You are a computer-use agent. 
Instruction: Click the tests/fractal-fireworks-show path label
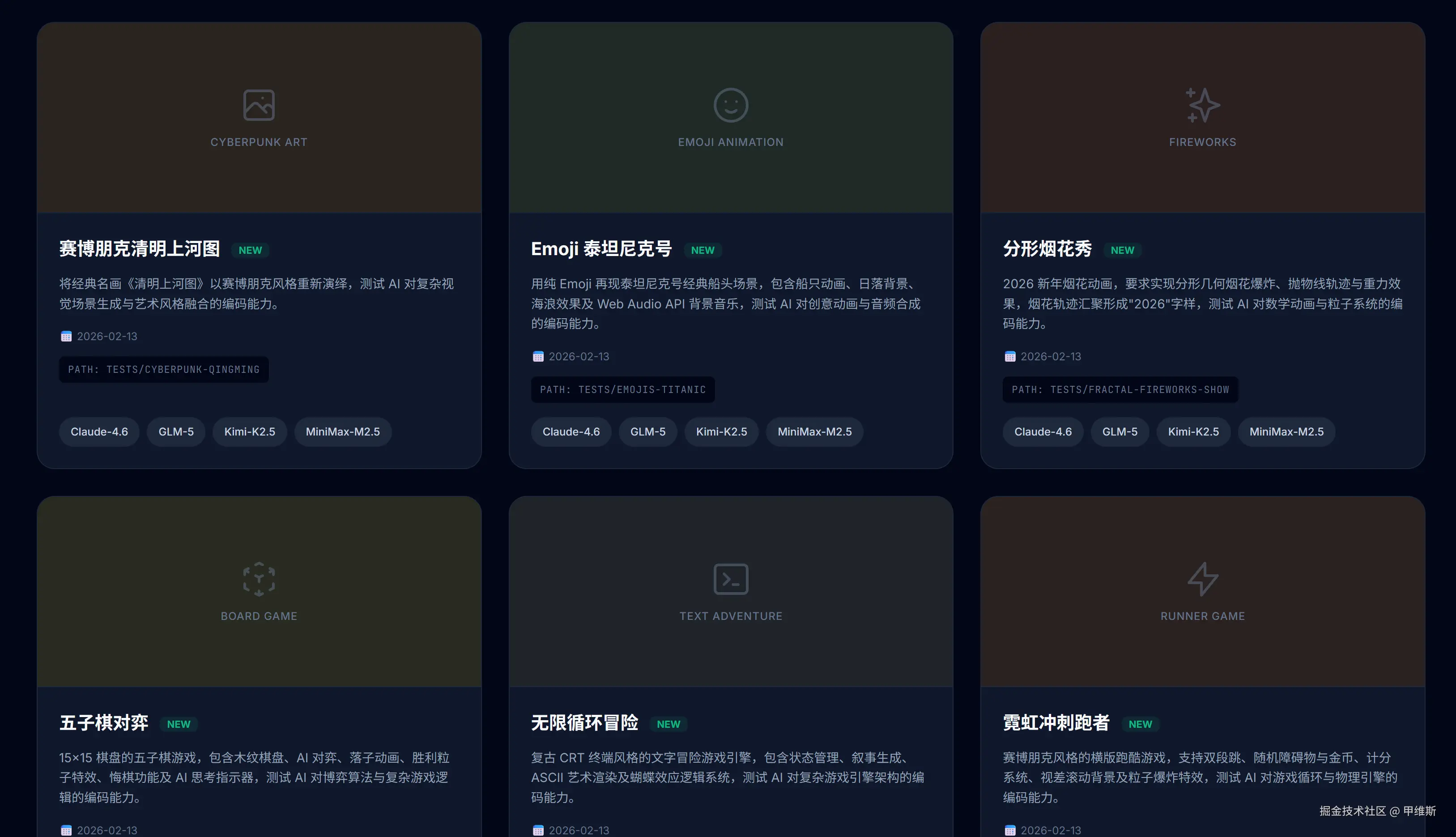click(x=1120, y=390)
